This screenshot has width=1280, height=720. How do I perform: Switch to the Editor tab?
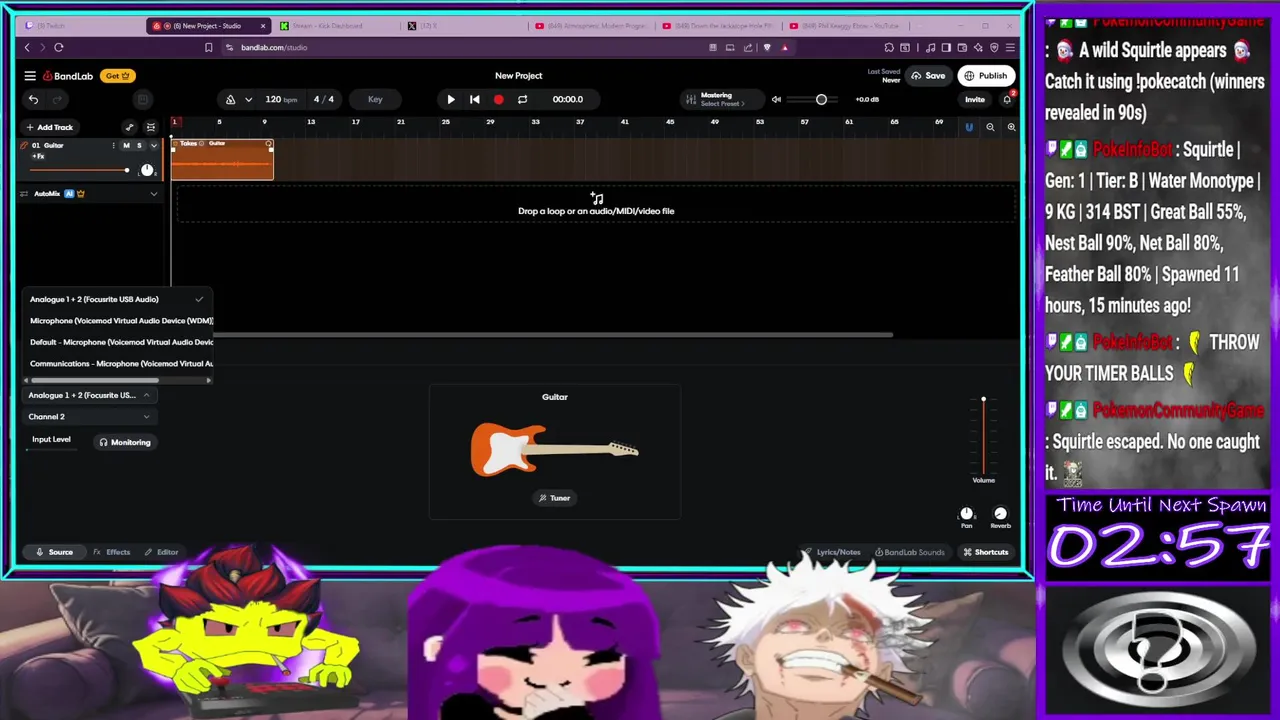point(161,552)
